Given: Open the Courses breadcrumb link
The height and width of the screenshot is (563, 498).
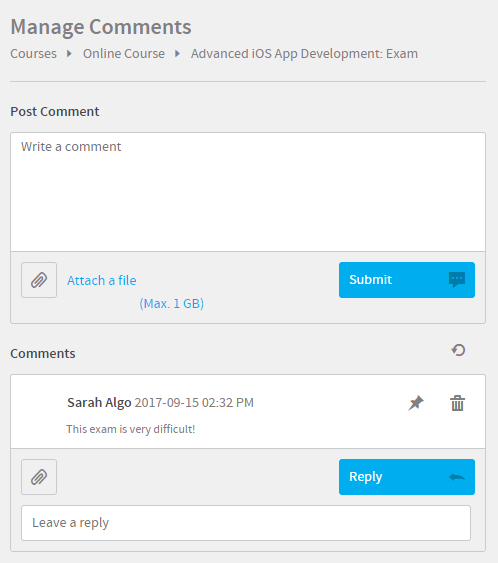Looking at the screenshot, I should point(33,54).
